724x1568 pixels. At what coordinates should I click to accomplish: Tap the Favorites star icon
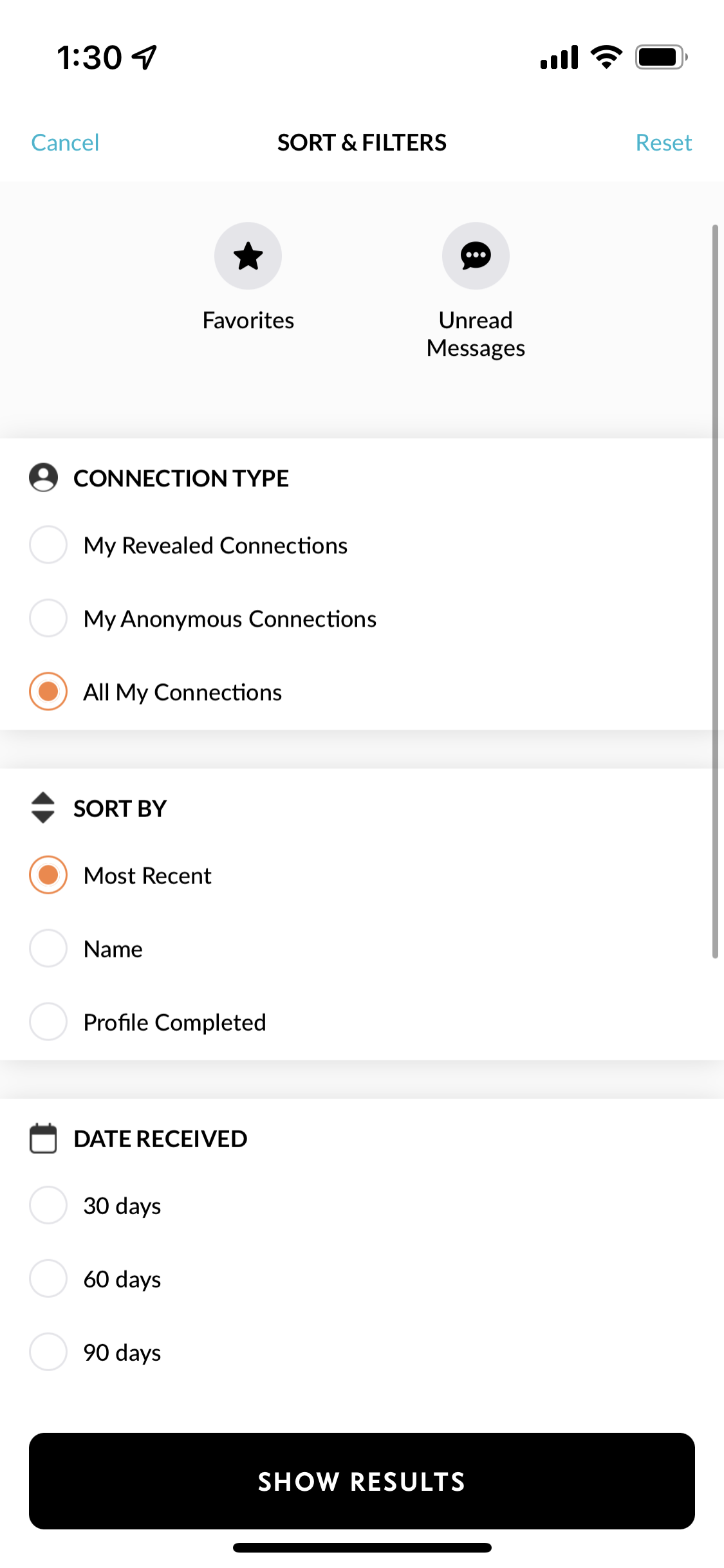pyautogui.click(x=248, y=256)
